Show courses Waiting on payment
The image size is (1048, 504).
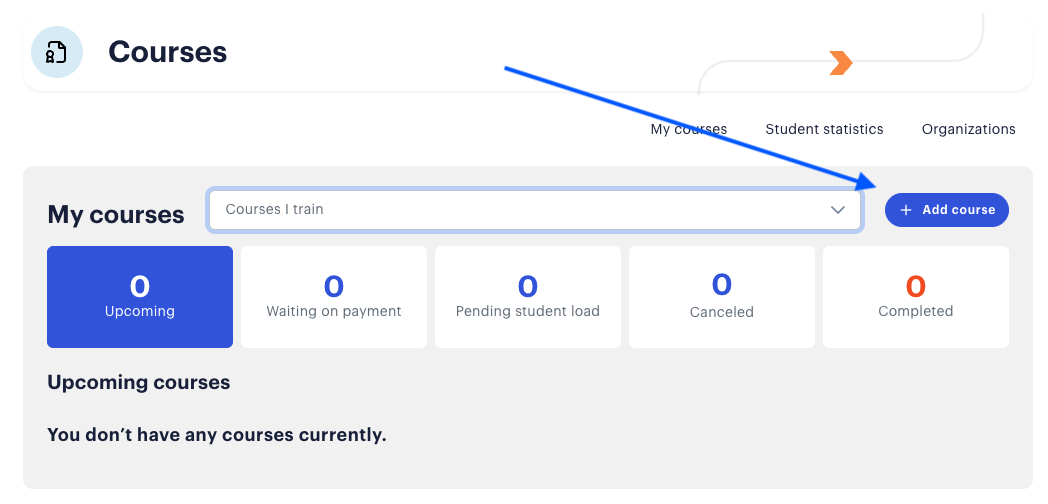(x=334, y=297)
